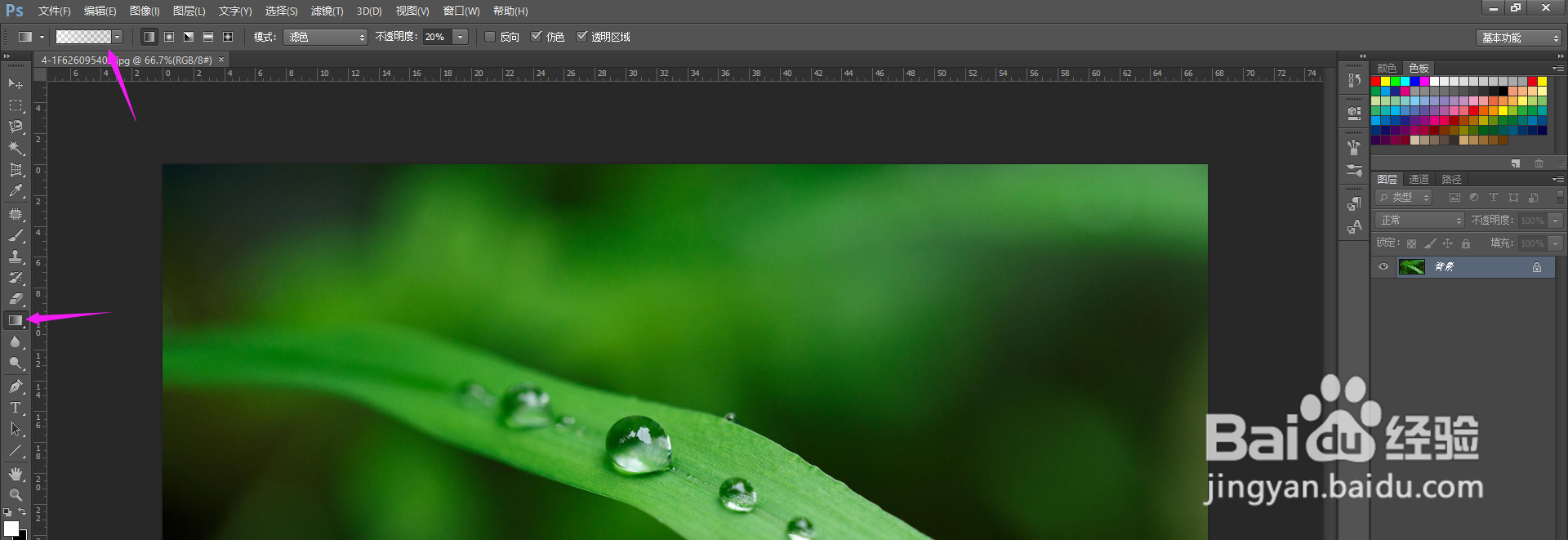The image size is (1568, 540).
Task: Select the Hand tool
Action: pos(16,474)
